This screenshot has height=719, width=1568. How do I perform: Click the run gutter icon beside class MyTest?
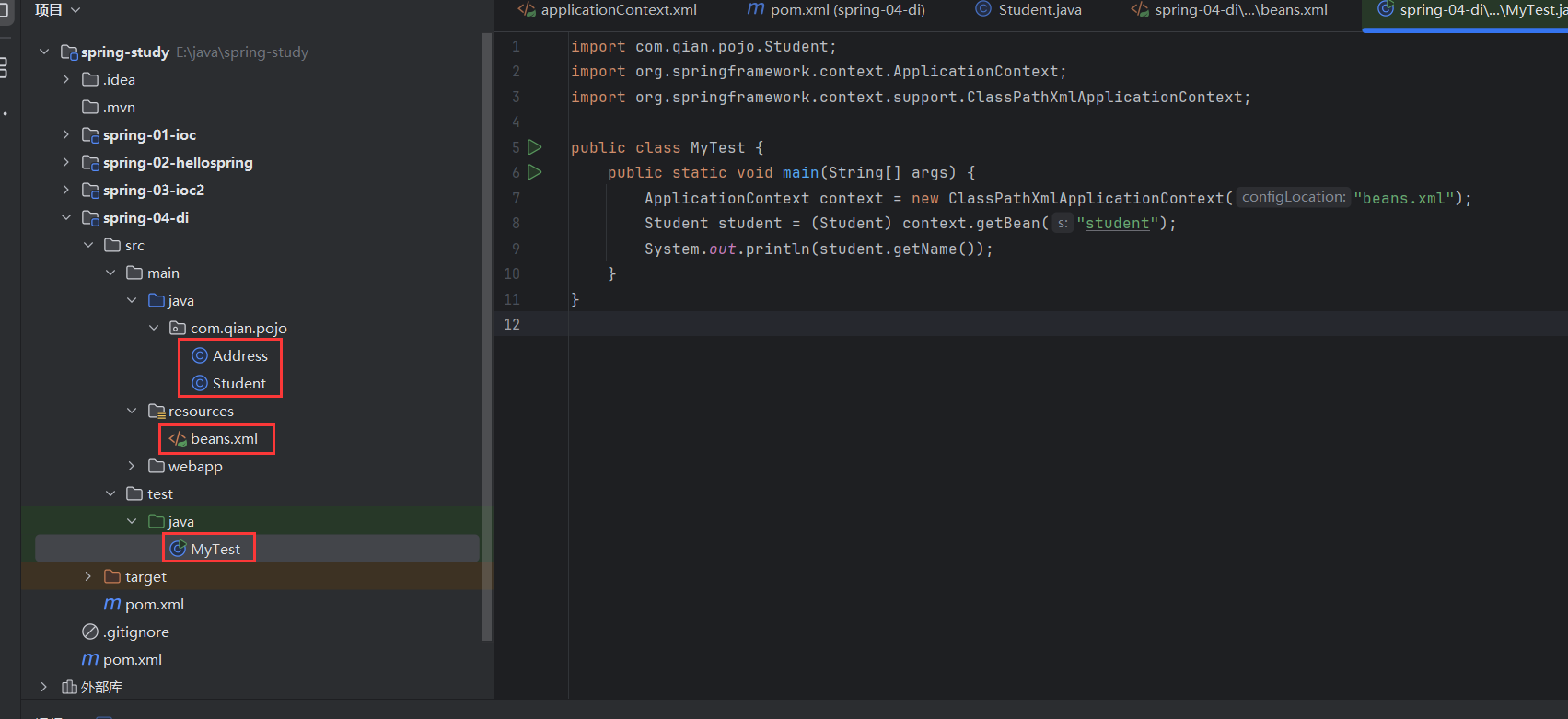[x=535, y=147]
